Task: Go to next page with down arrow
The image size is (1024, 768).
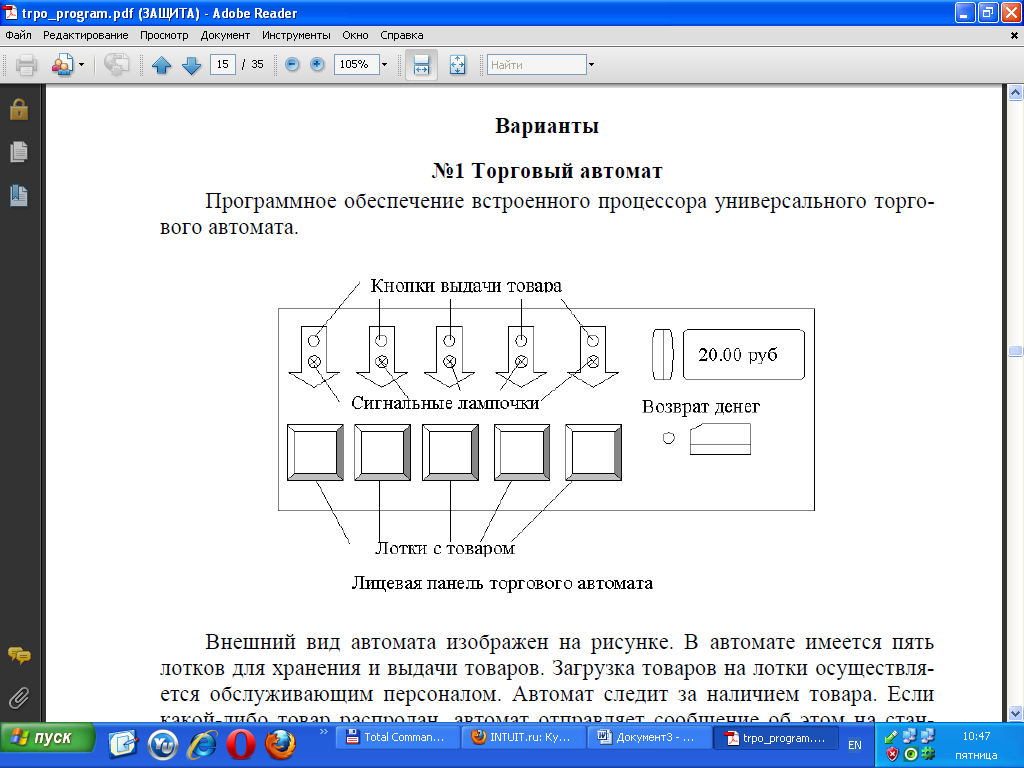Action: point(191,65)
